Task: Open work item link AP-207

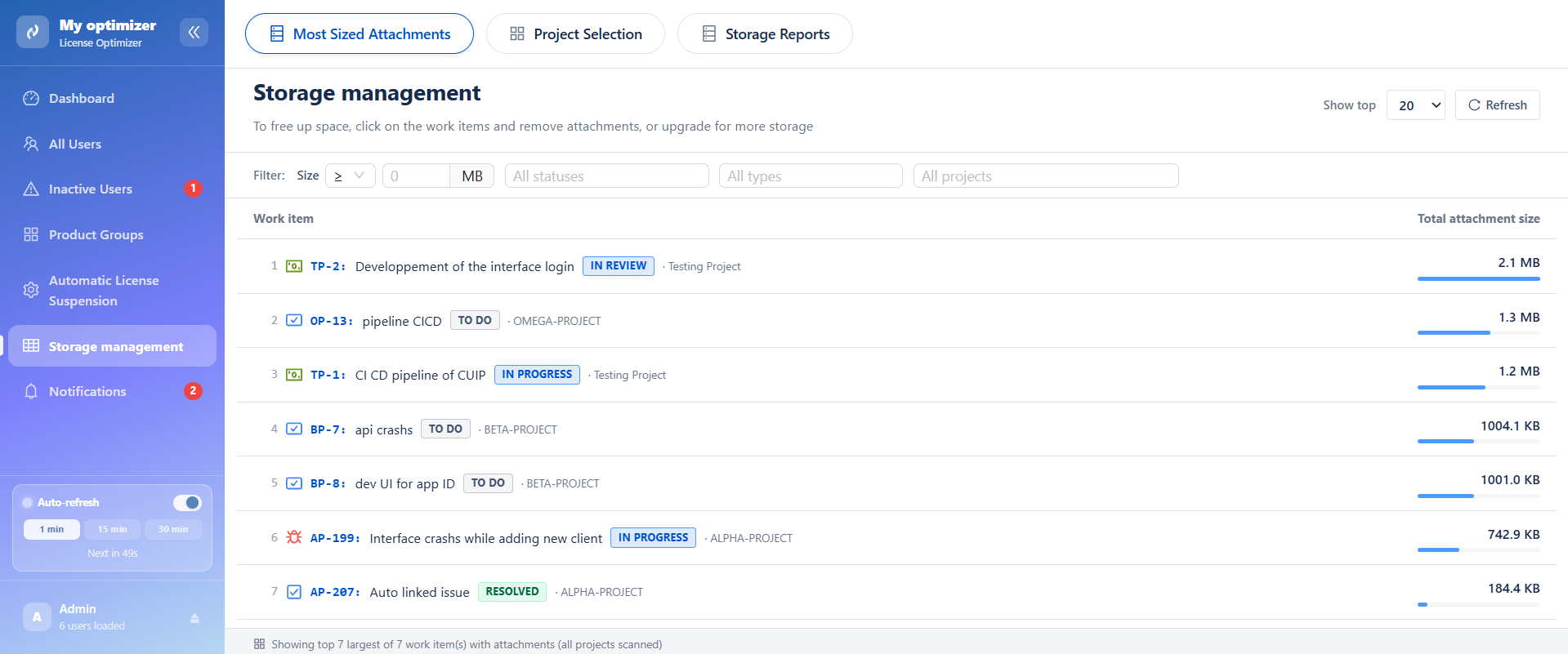Action: coord(335,592)
